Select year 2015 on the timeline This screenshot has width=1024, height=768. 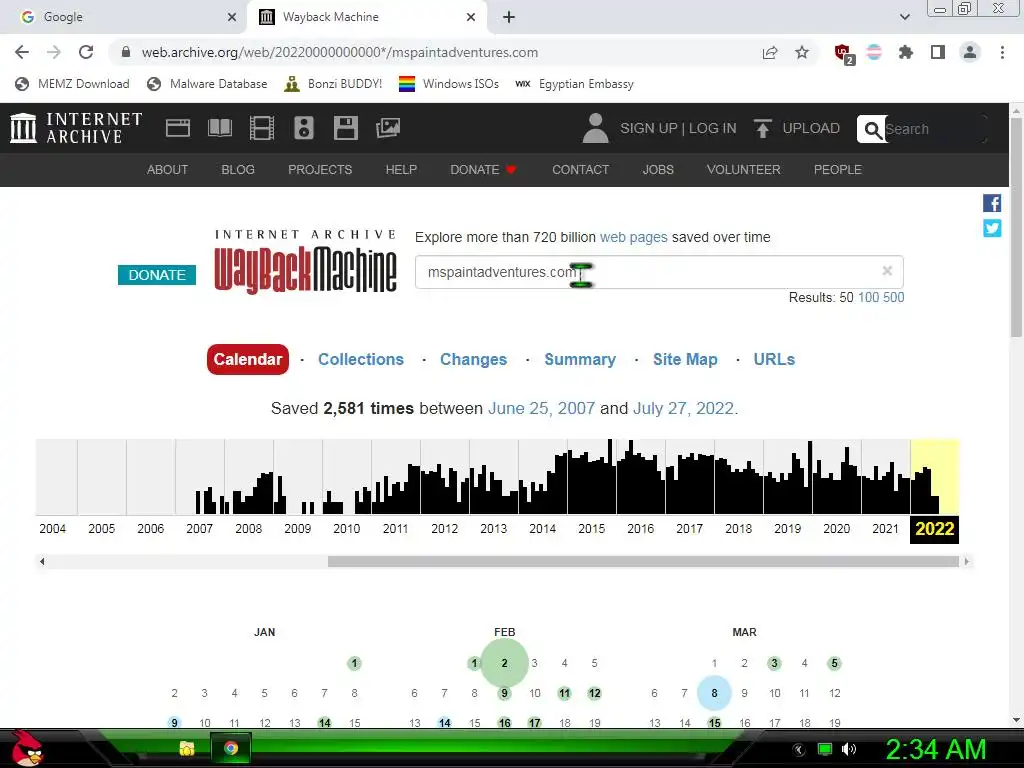tap(592, 528)
